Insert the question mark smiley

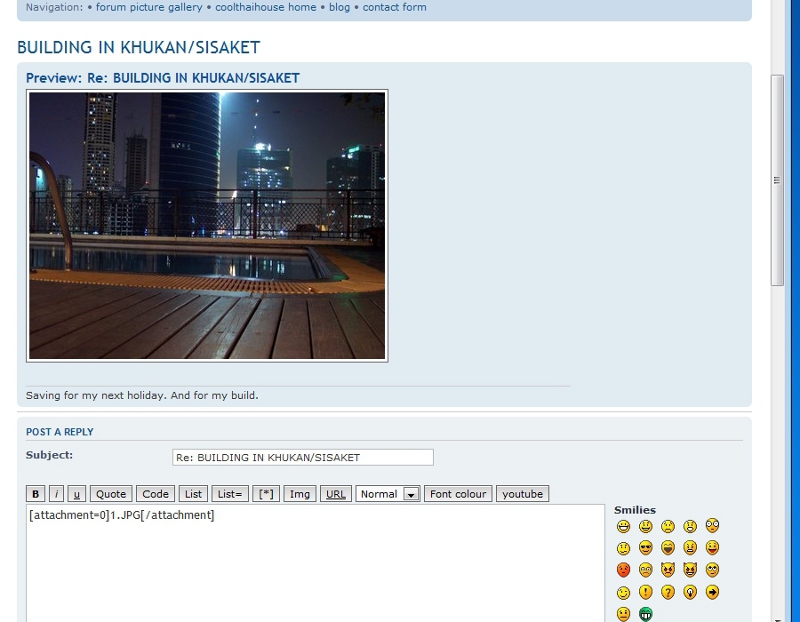pyautogui.click(x=667, y=592)
